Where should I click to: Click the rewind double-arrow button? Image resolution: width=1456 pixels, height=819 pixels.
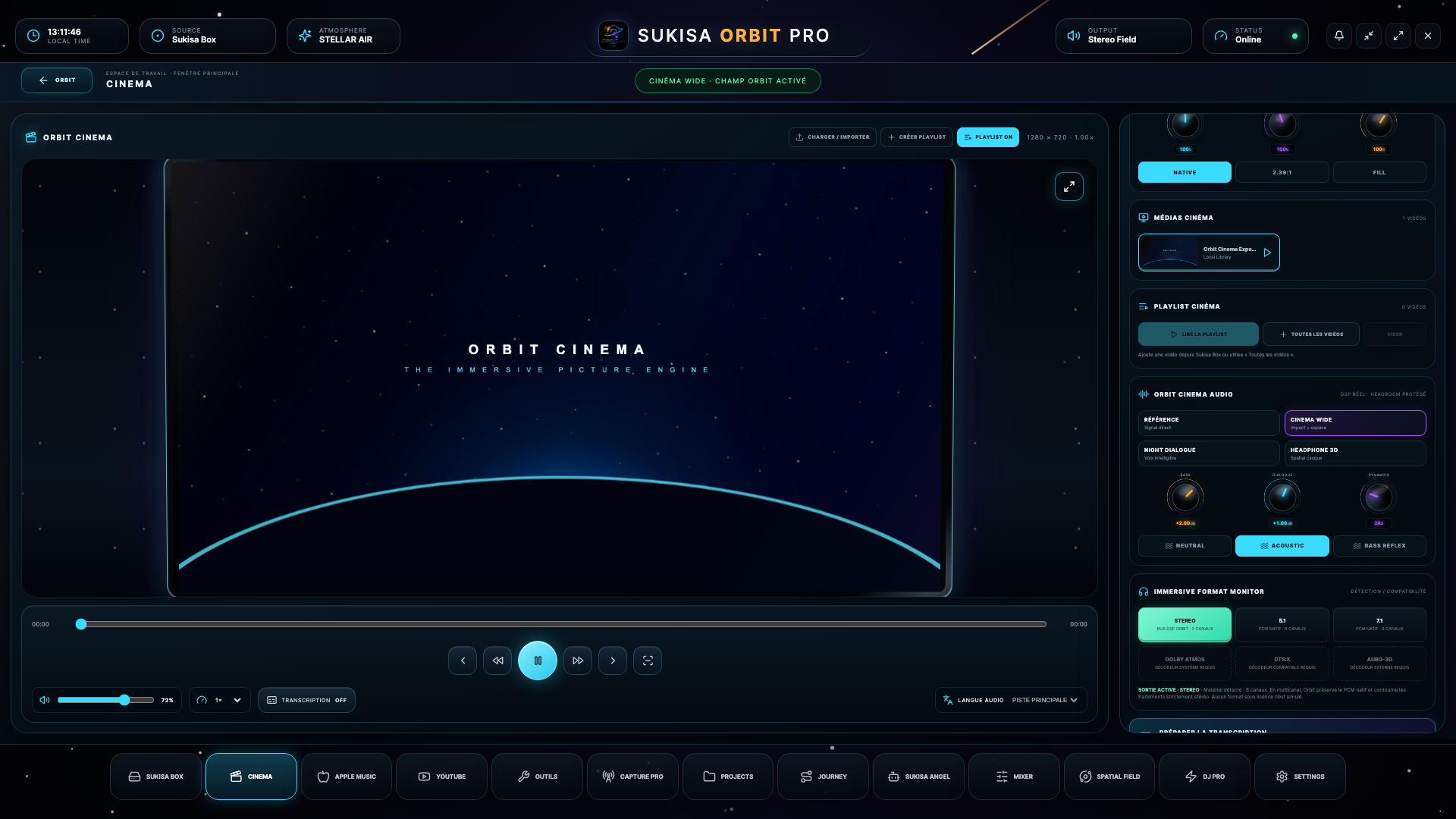pos(497,661)
